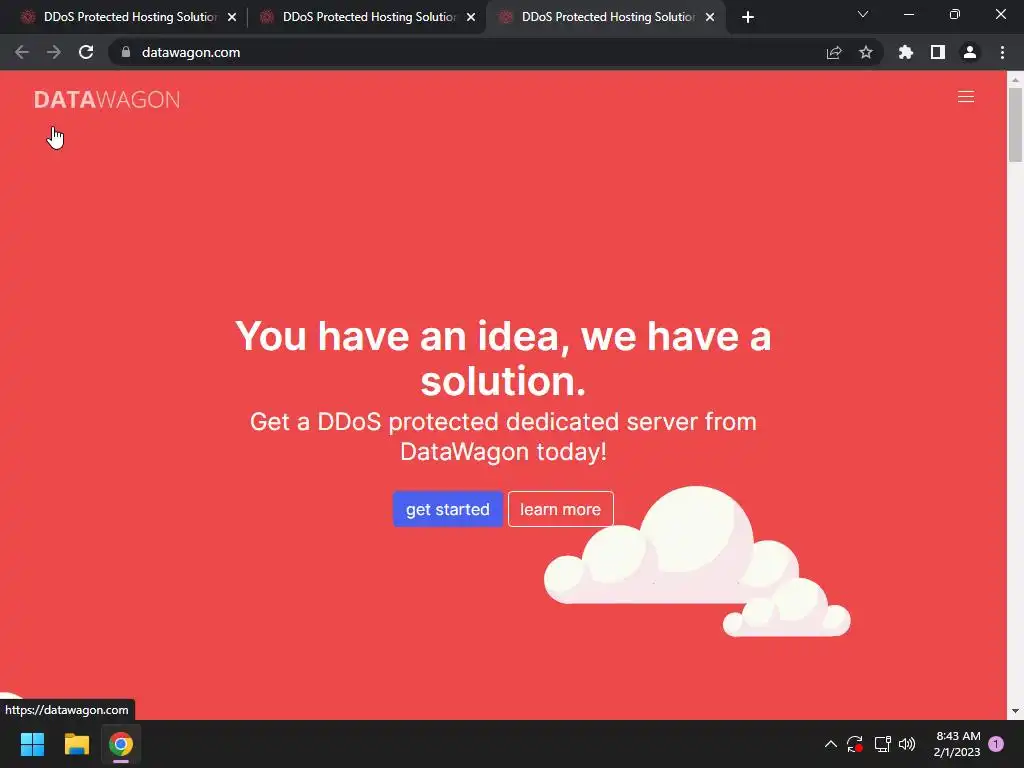This screenshot has height=768, width=1024.
Task: Click the page scrollbar down arrow
Action: [1015, 711]
